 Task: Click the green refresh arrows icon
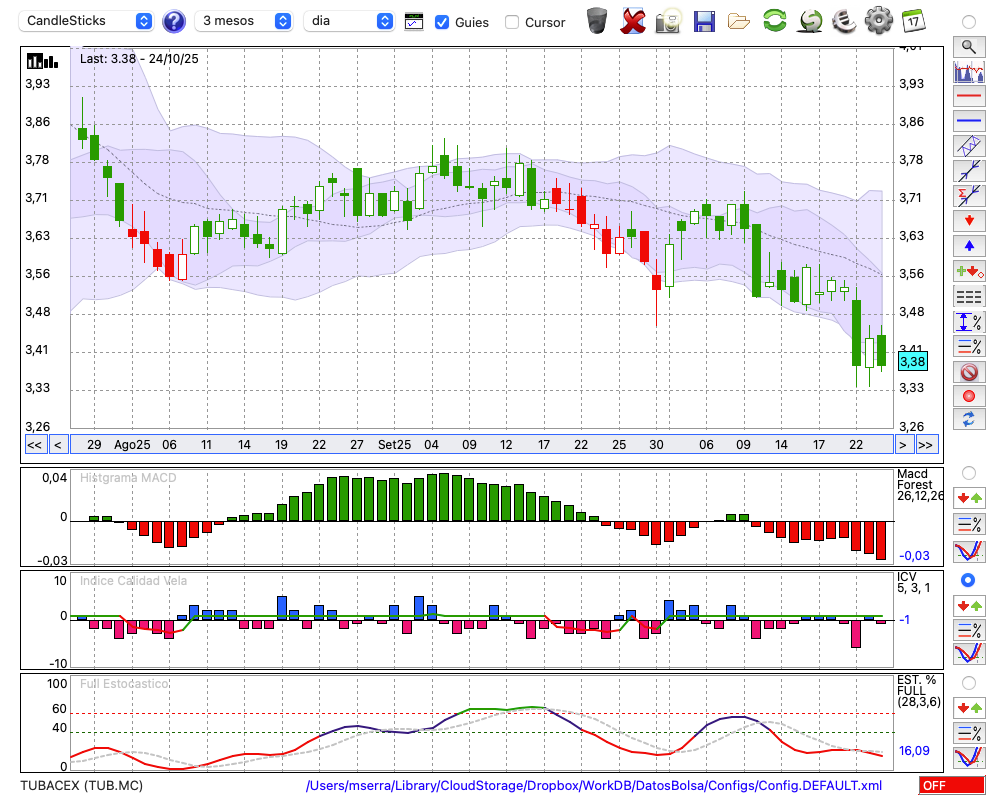click(774, 20)
